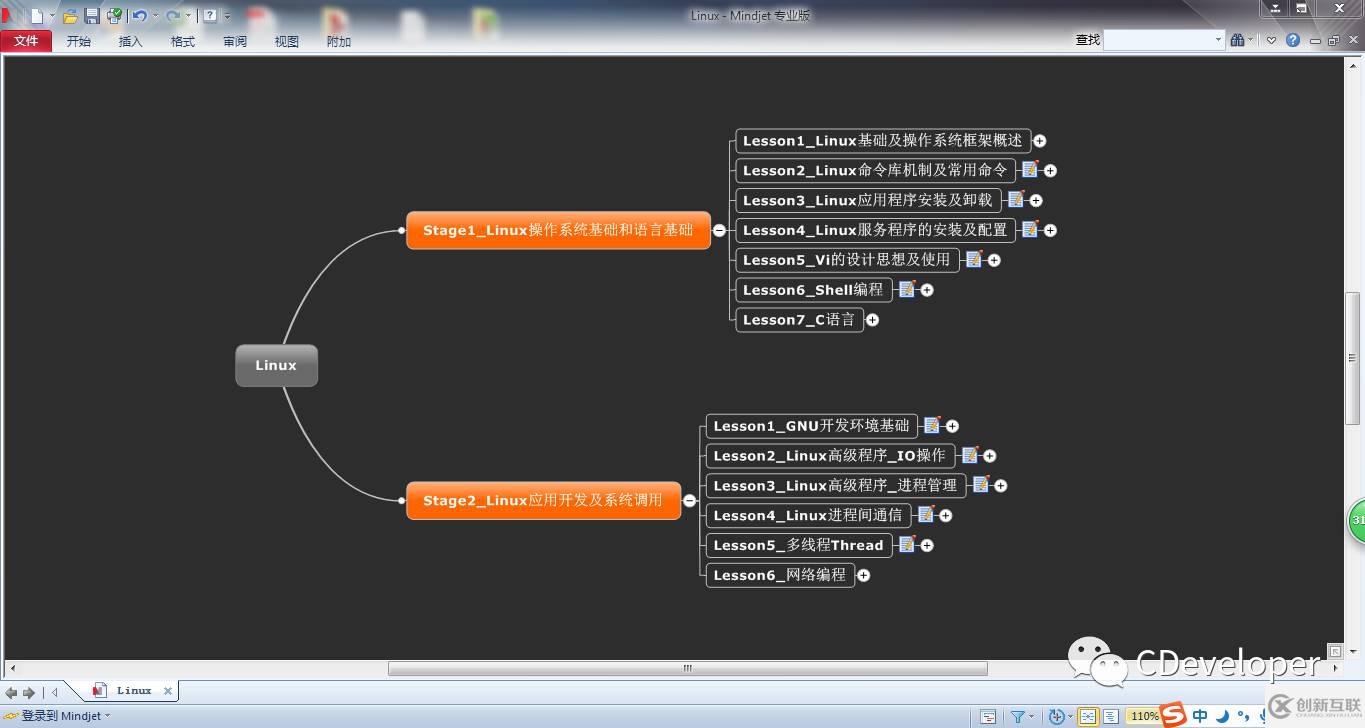Toggle Chinese input mode 中 indicator

1200,715
